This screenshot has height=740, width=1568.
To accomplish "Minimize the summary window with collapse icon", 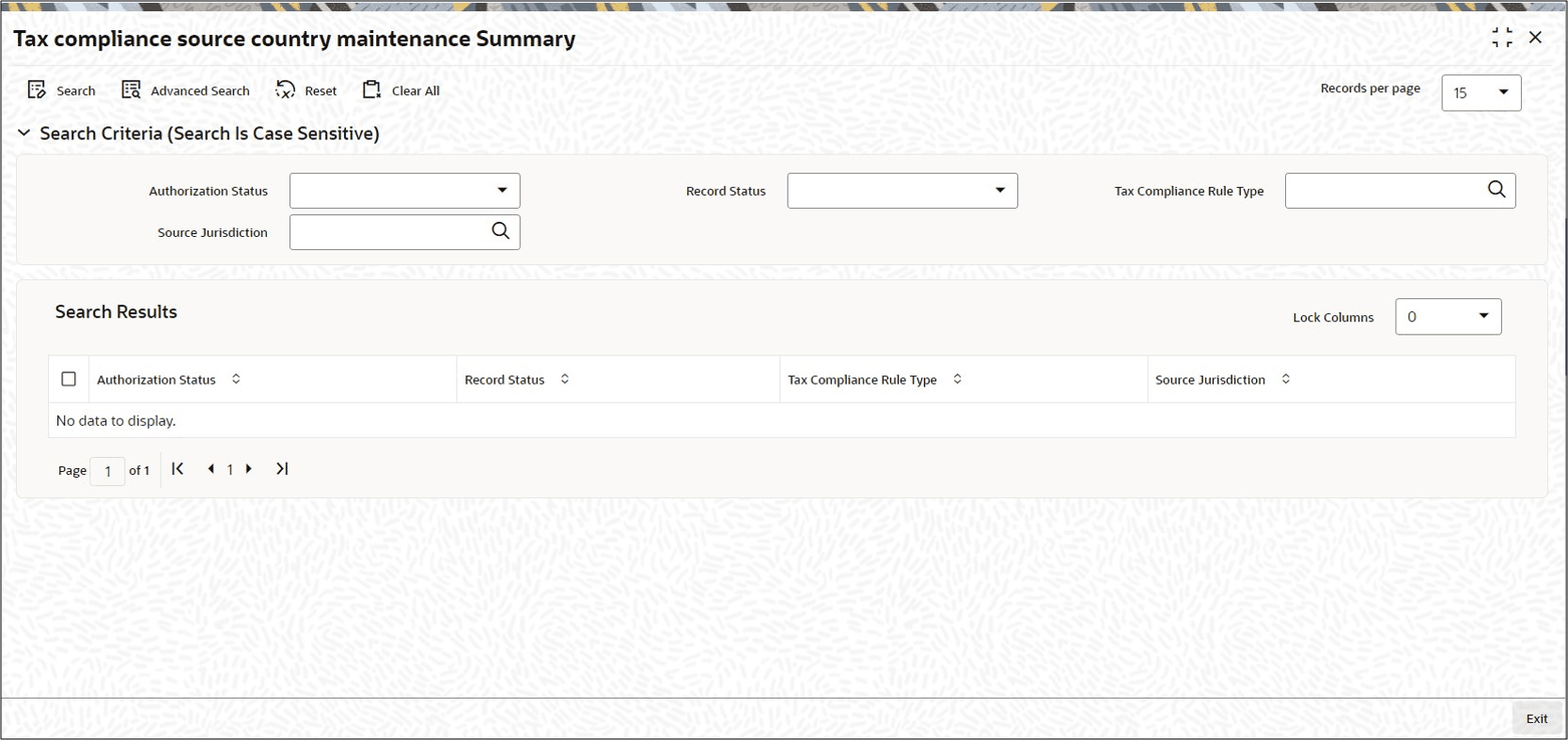I will click(x=1502, y=38).
